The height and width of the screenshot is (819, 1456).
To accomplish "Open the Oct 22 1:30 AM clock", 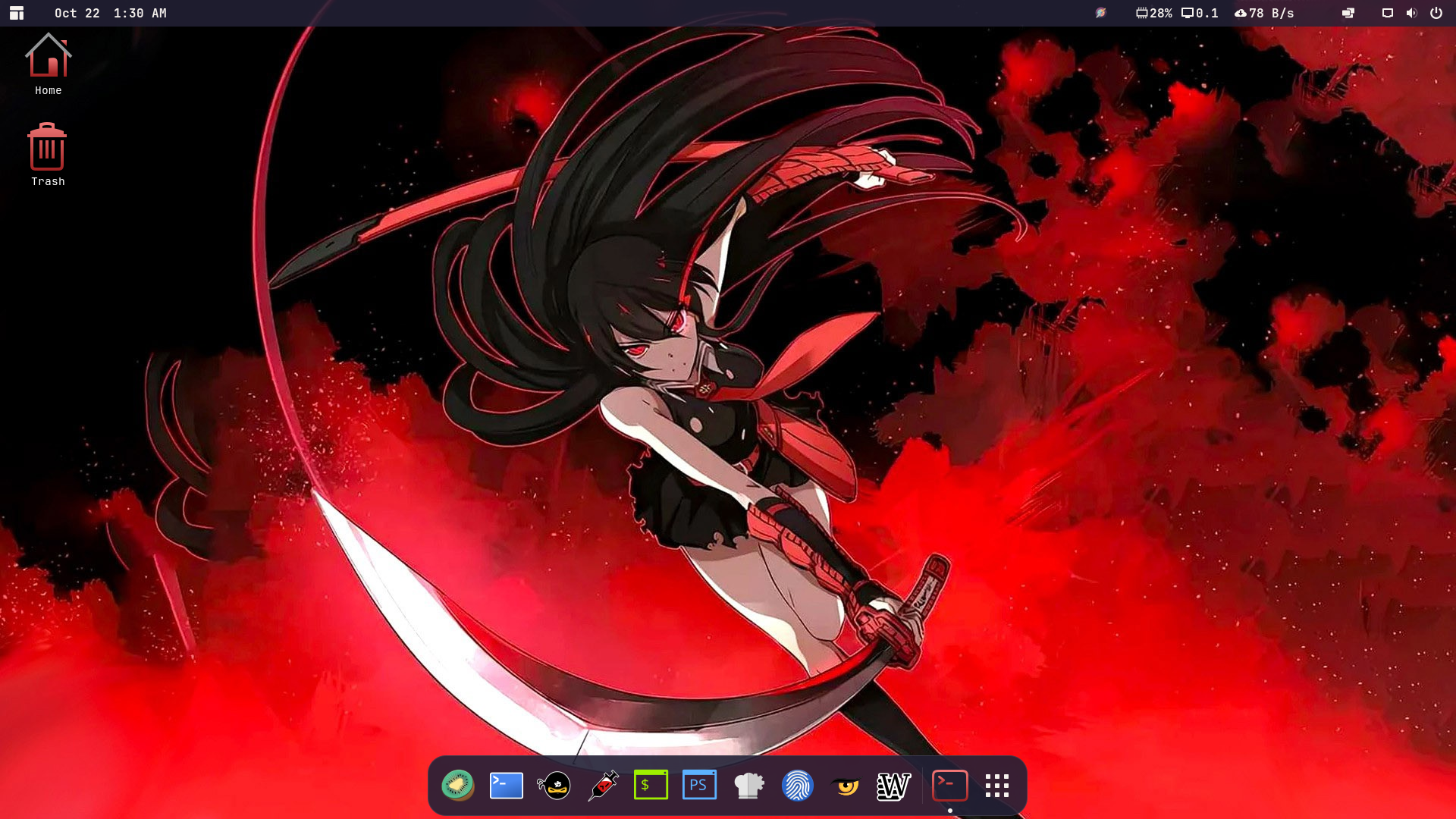I will 111,13.
